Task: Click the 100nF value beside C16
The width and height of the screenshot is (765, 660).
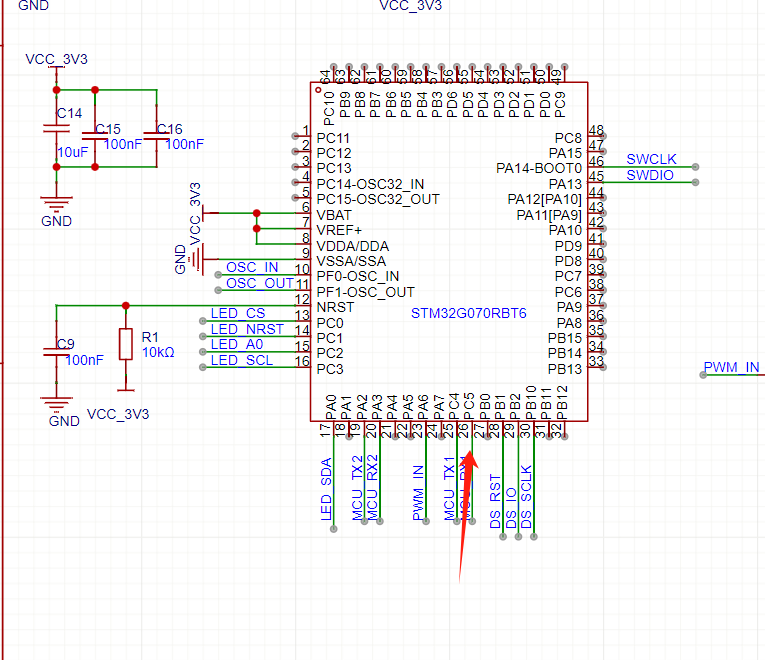Action: tap(185, 144)
